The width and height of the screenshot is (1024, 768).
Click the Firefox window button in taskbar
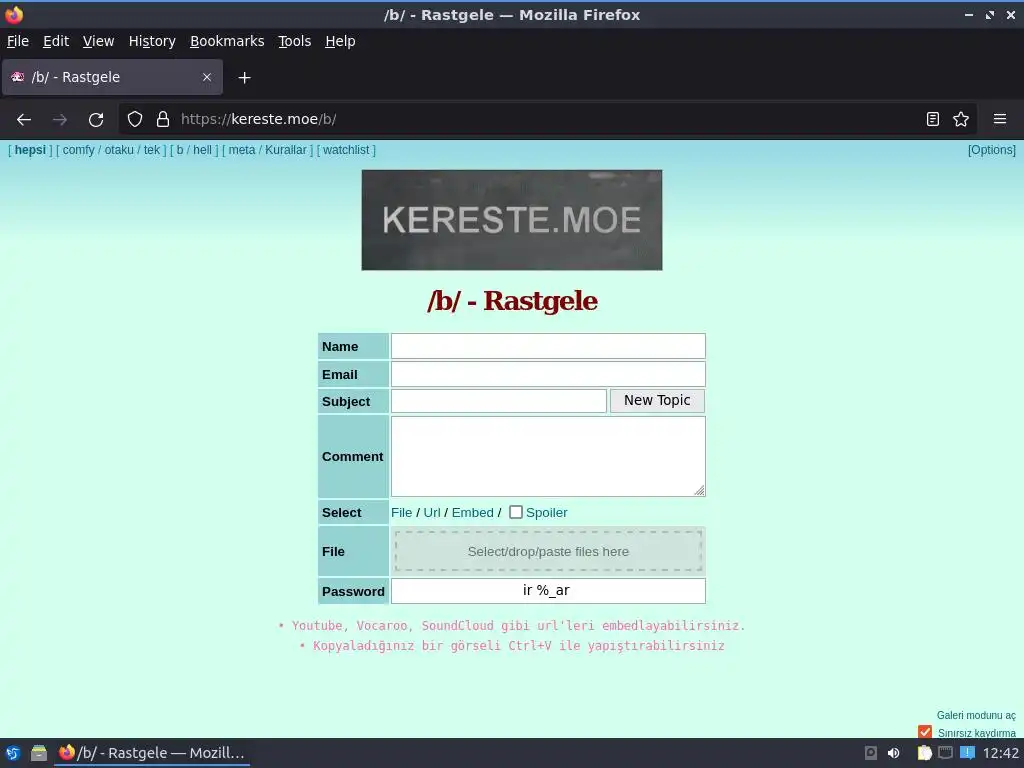pos(152,753)
